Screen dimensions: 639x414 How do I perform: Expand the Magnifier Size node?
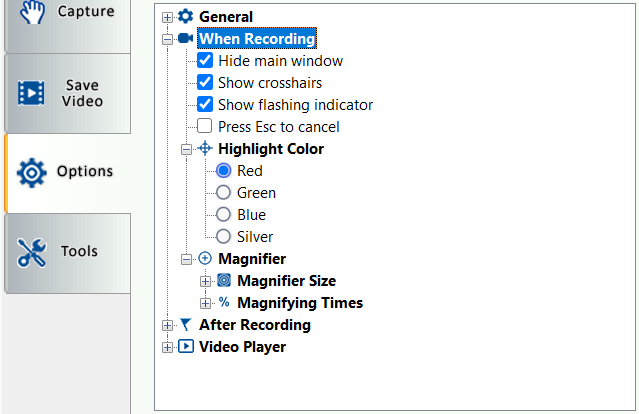click(206, 281)
